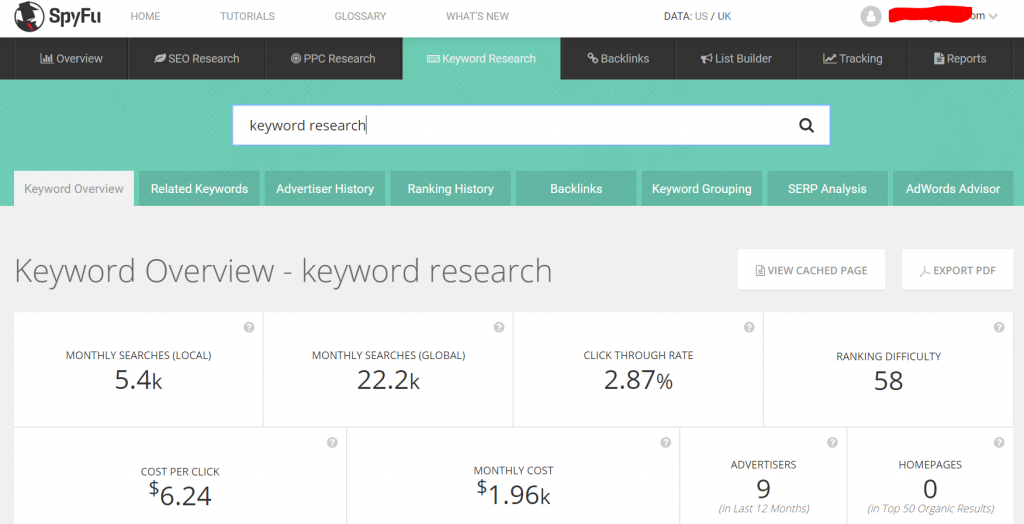
Task: Switch data region to UK
Action: coord(724,17)
